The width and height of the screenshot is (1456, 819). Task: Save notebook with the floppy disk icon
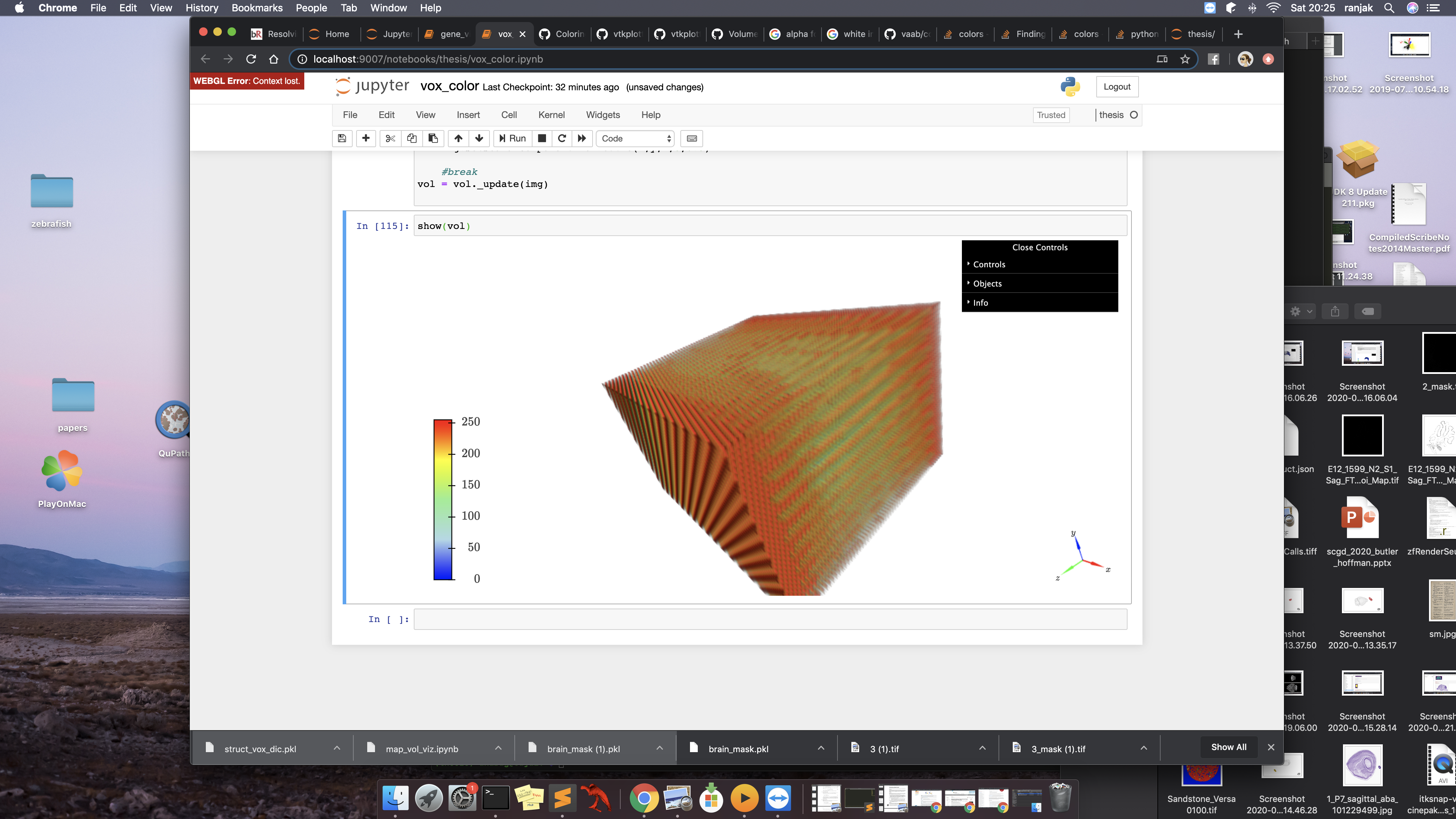coord(342,139)
